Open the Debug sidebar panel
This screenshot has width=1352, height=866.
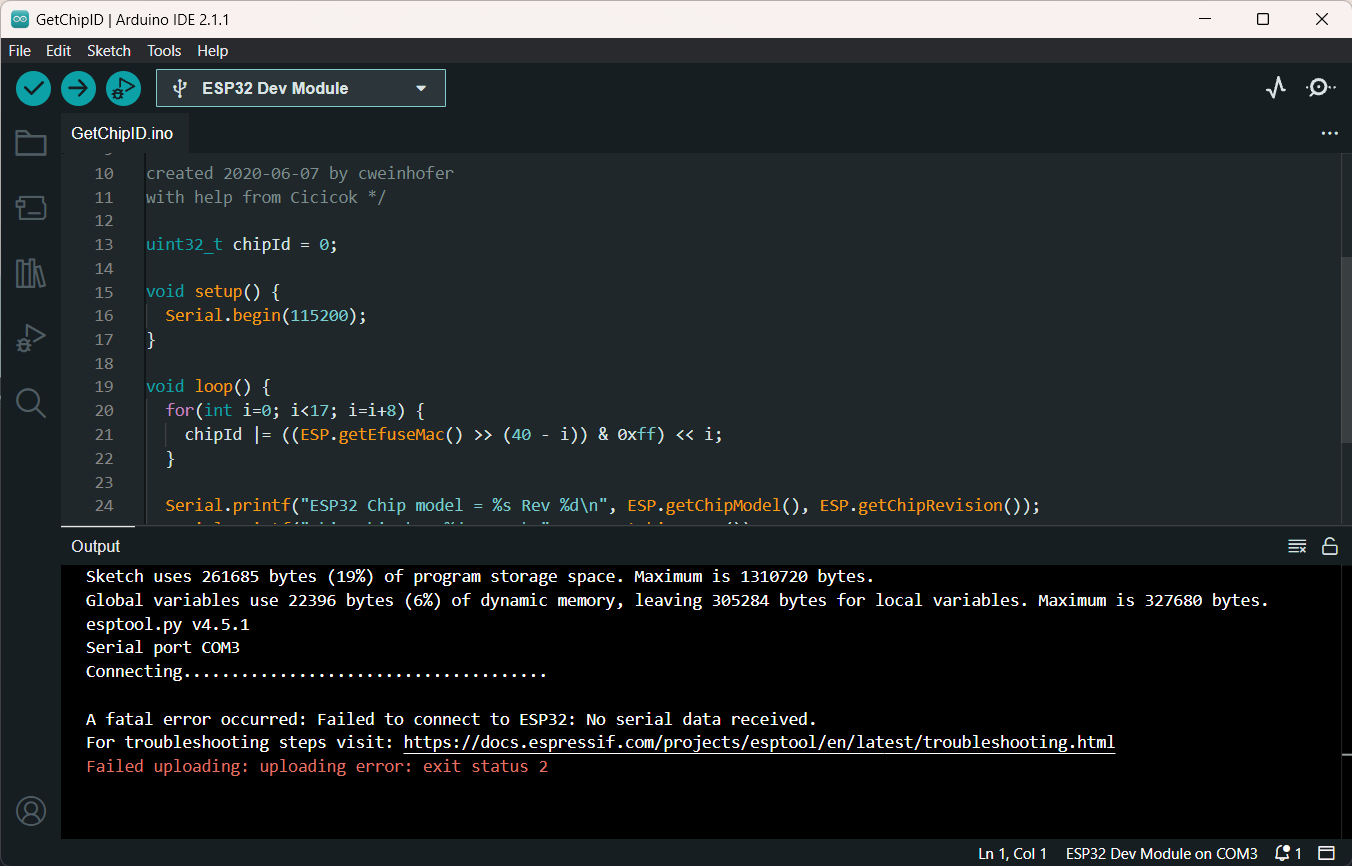coord(31,338)
